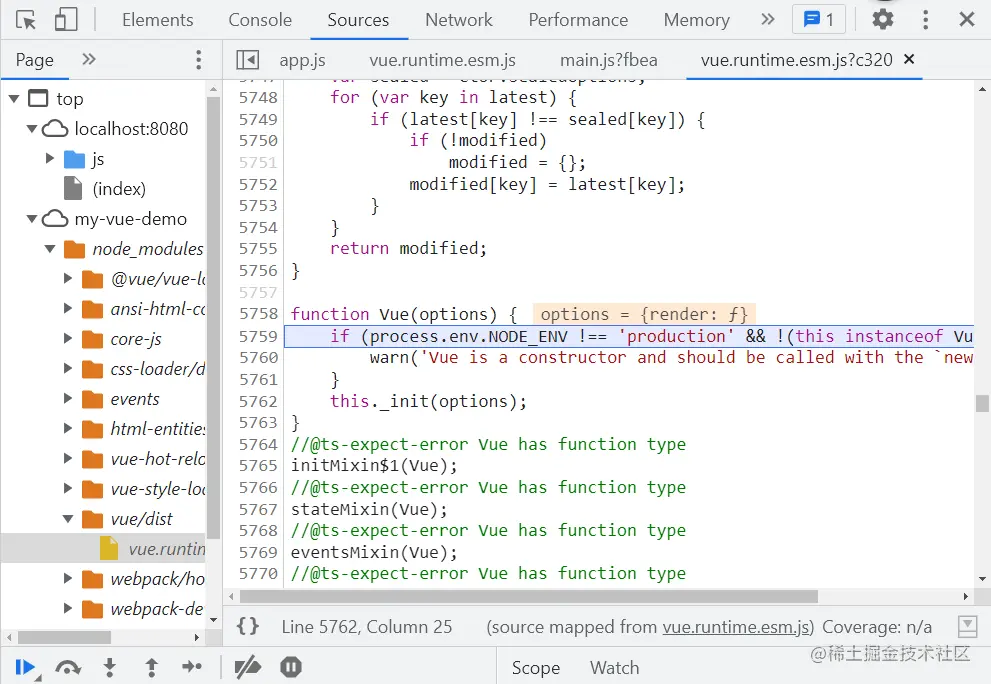Select the vue.runtime file in vue/dist
The height and width of the screenshot is (684, 991).
167,549
